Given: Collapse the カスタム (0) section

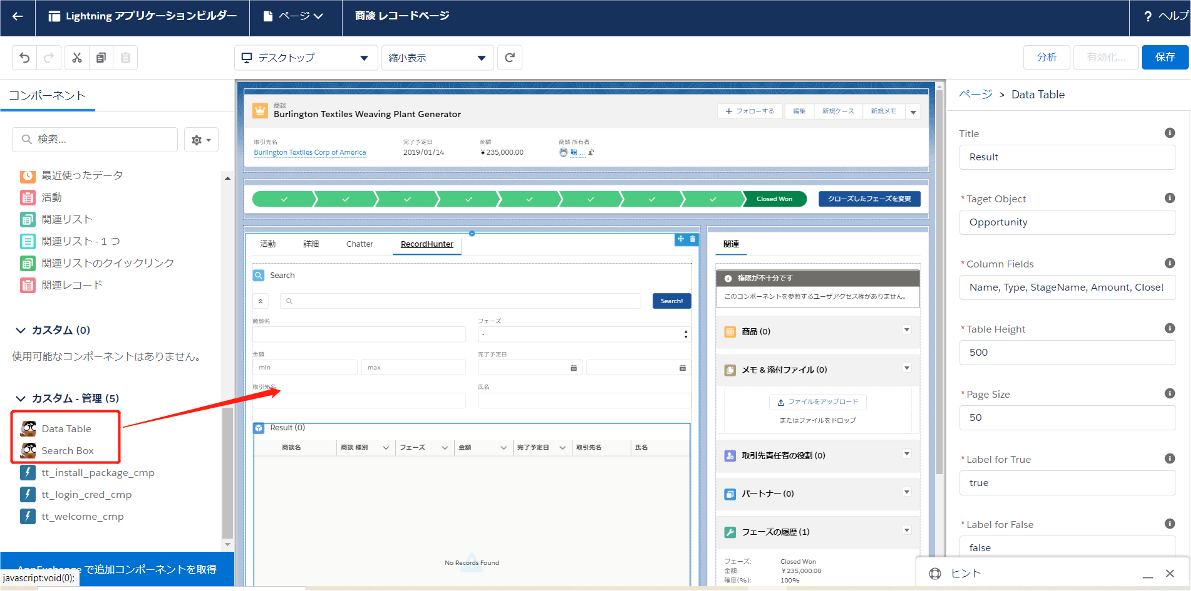Looking at the screenshot, I should 21,330.
